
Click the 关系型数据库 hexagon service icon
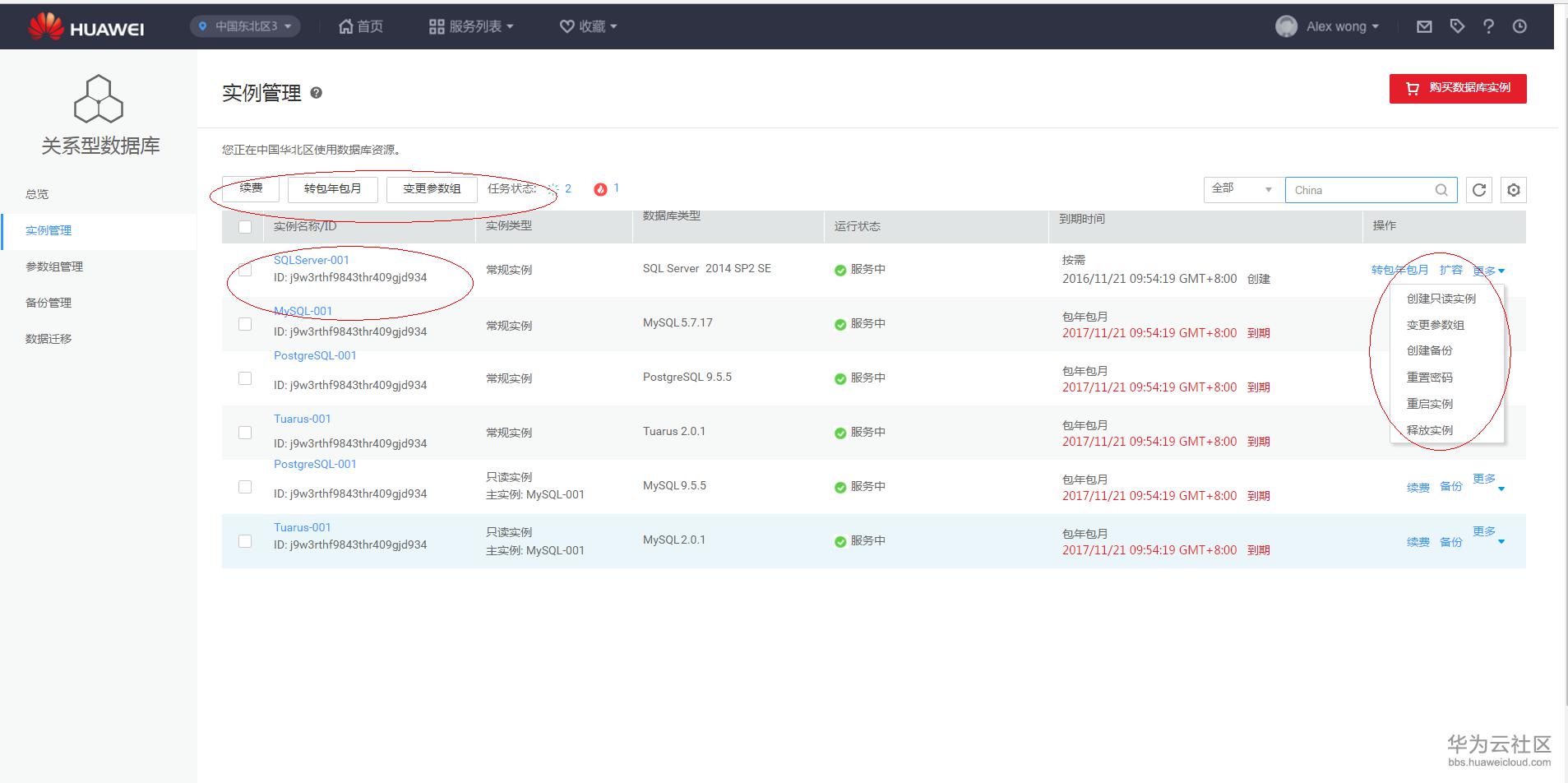click(x=99, y=99)
